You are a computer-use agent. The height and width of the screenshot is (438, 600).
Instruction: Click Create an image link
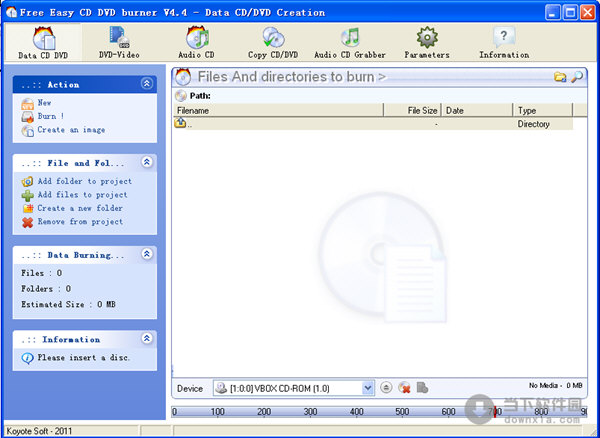[x=71, y=130]
